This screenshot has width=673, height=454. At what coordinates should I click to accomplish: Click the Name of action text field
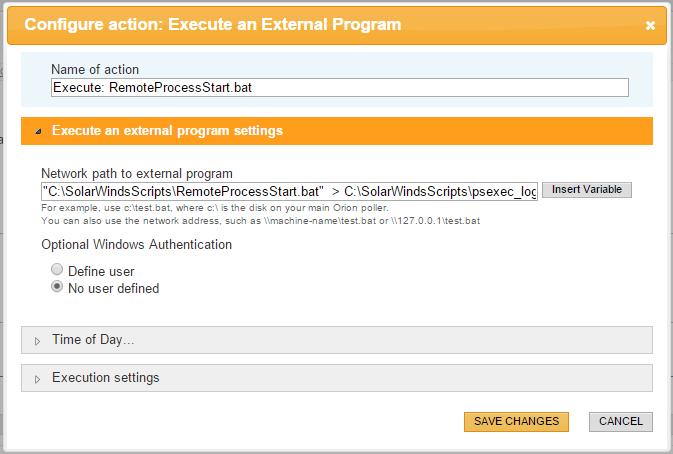339,88
